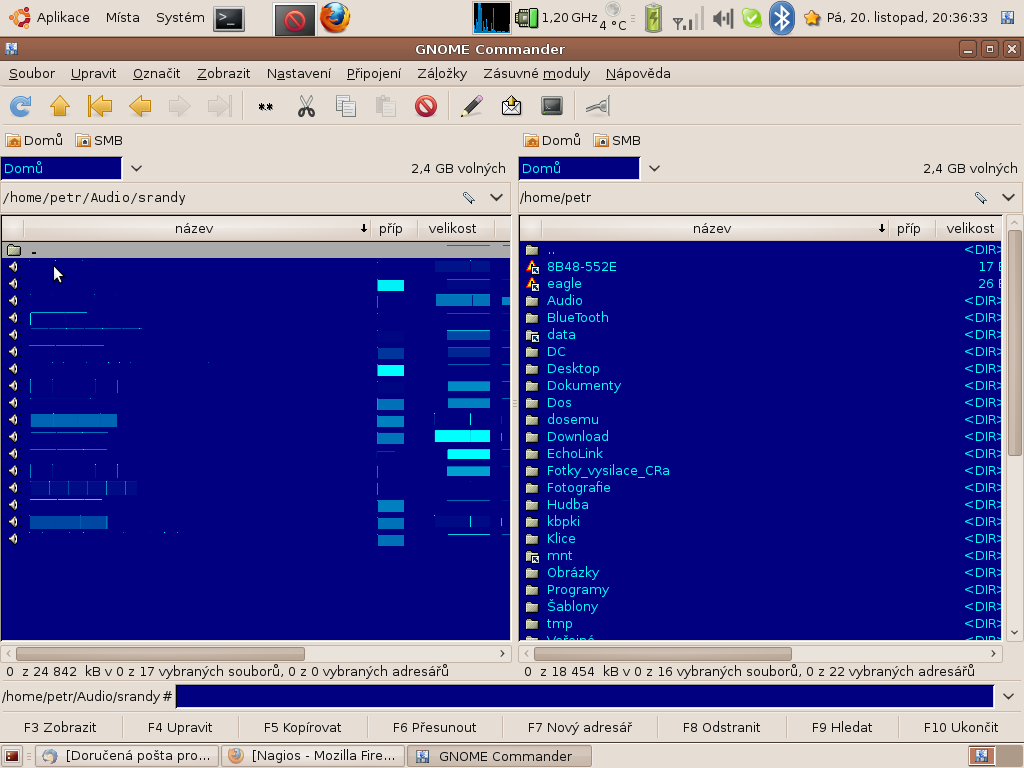Click the Refresh toolbar icon
The image size is (1024, 768).
[x=20, y=106]
